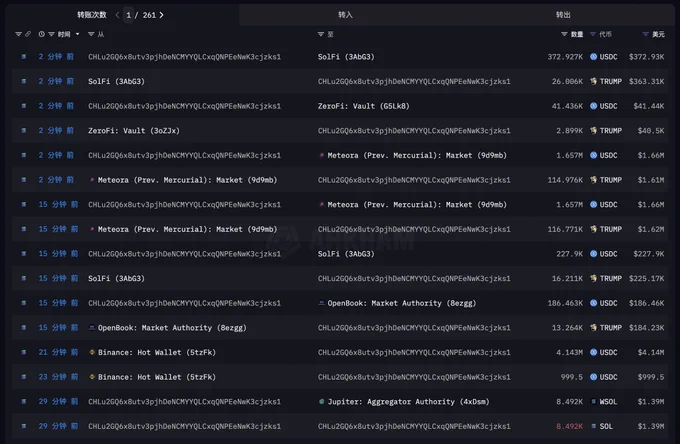
Task: Go to the previous page of transfers
Action: 117,15
